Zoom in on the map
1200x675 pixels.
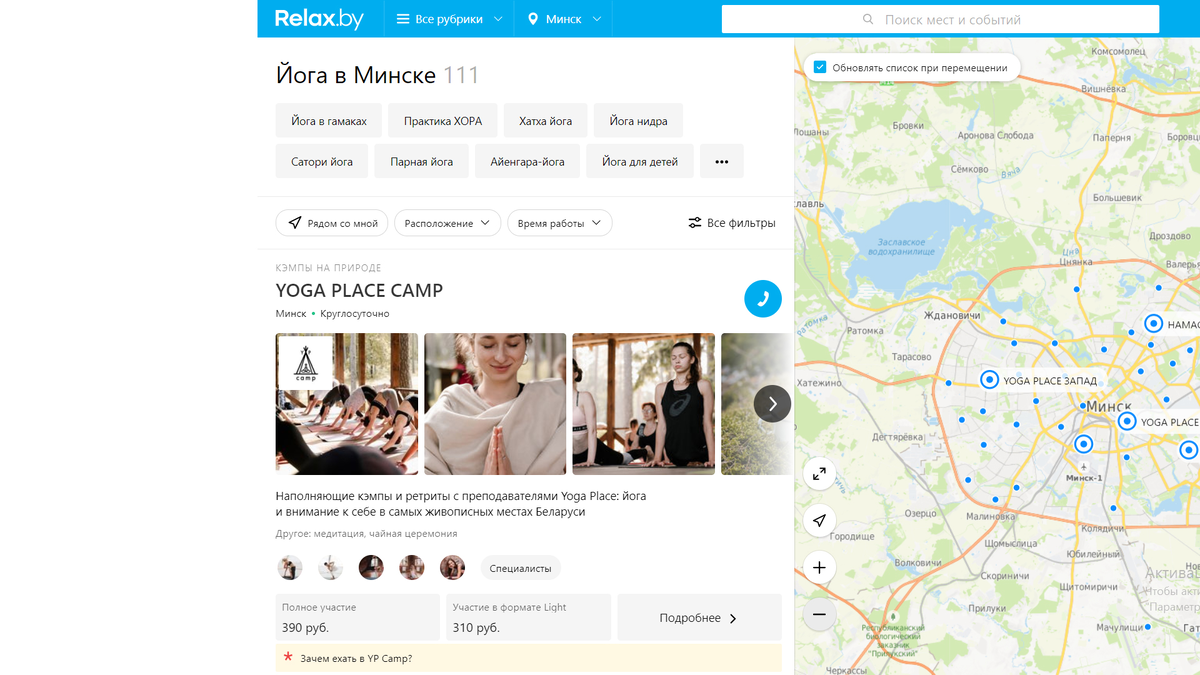click(819, 567)
